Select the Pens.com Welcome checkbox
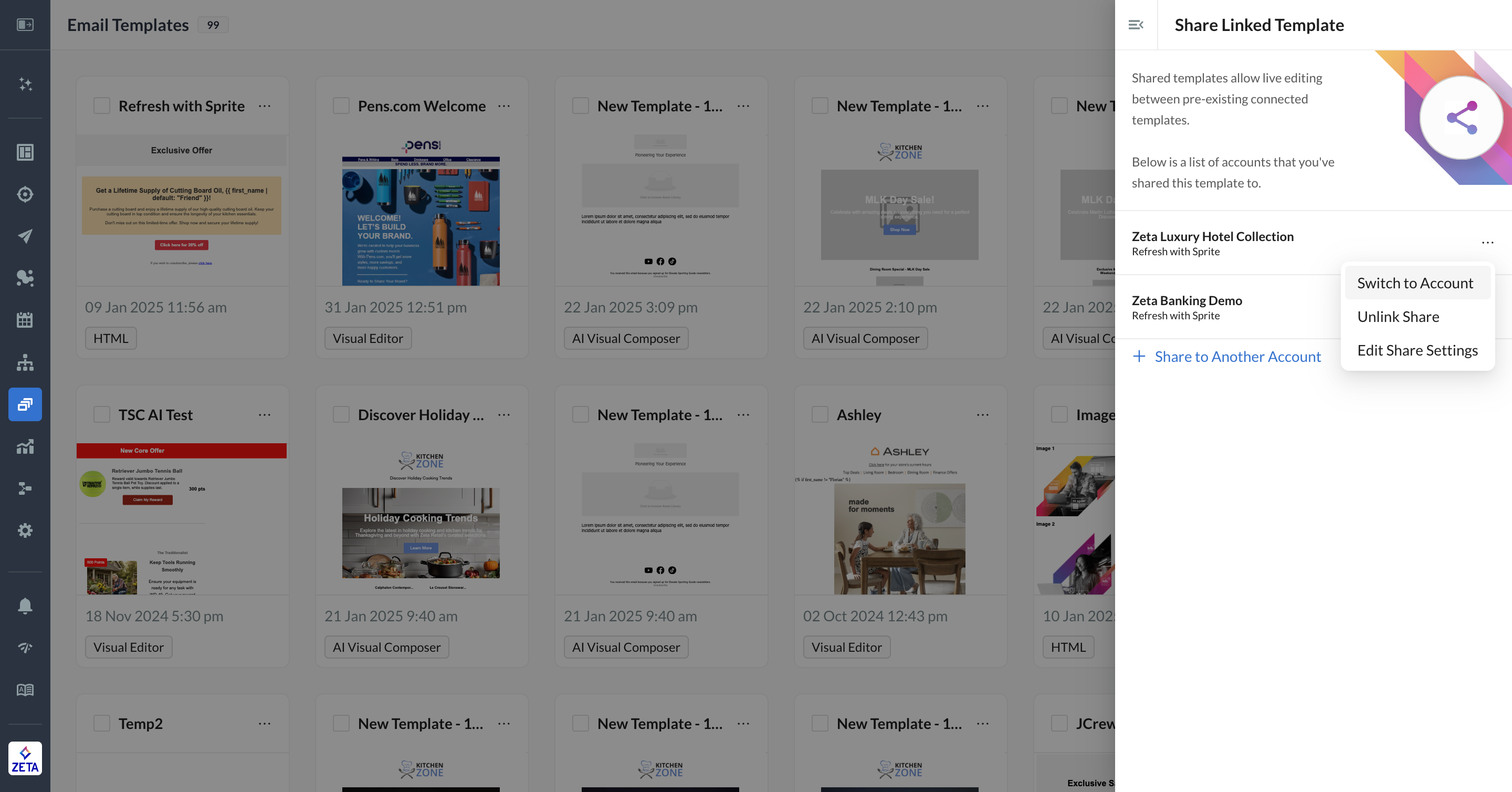 (342, 106)
